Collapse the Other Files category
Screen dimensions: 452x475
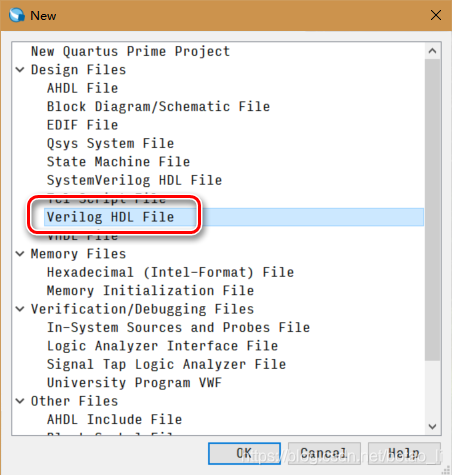click(x=20, y=401)
